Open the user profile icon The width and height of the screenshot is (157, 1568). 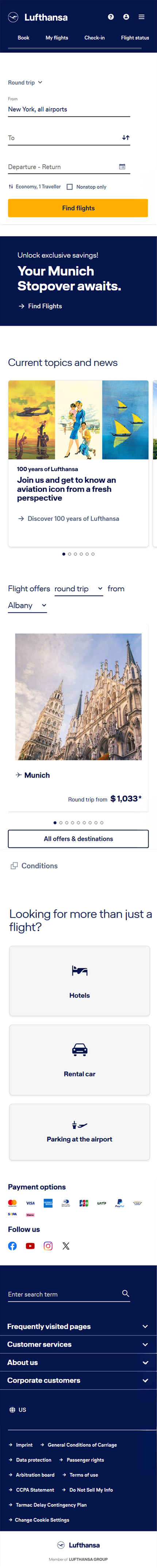pos(126,17)
